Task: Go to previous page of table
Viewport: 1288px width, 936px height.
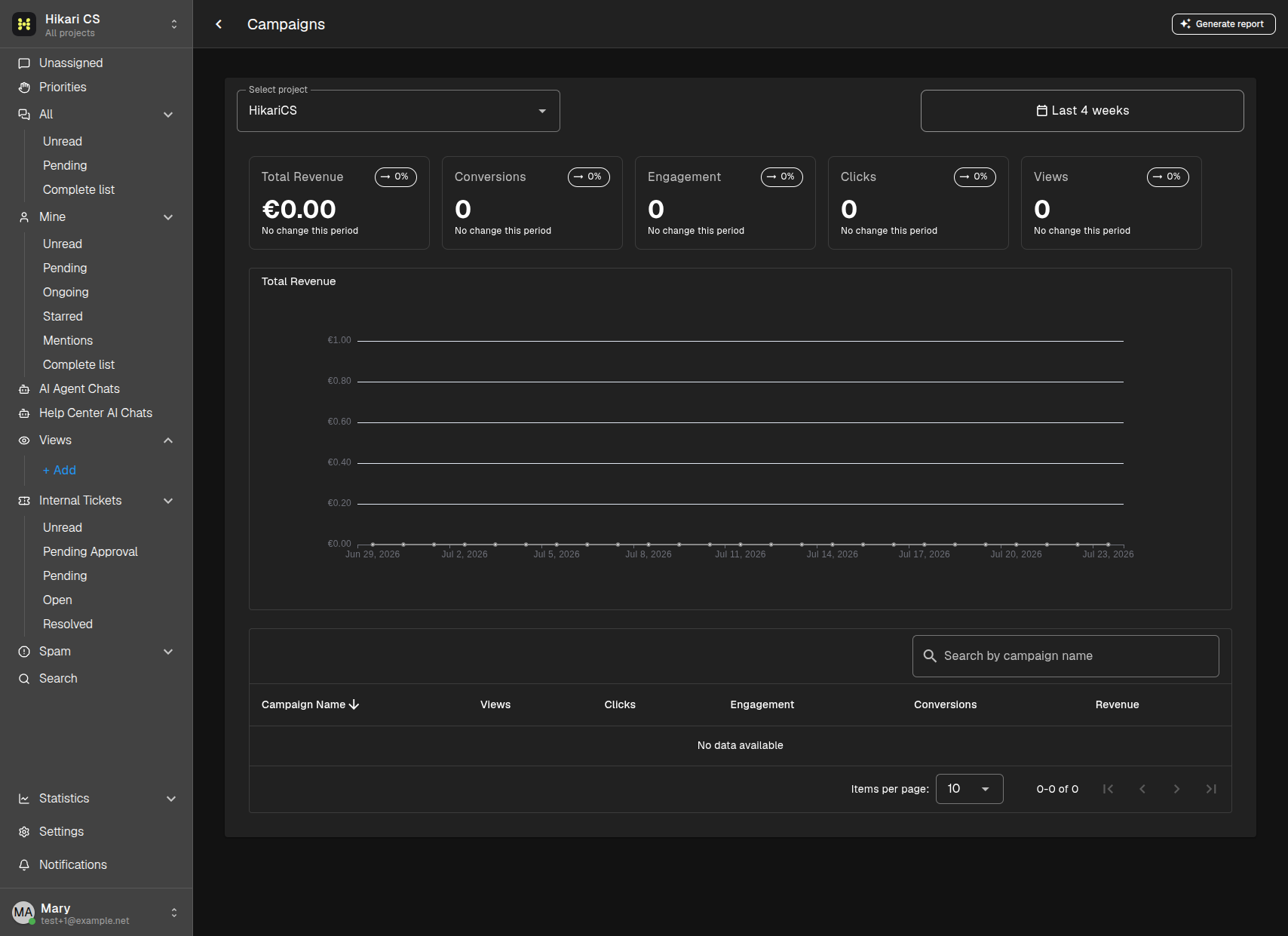Action: (1142, 789)
